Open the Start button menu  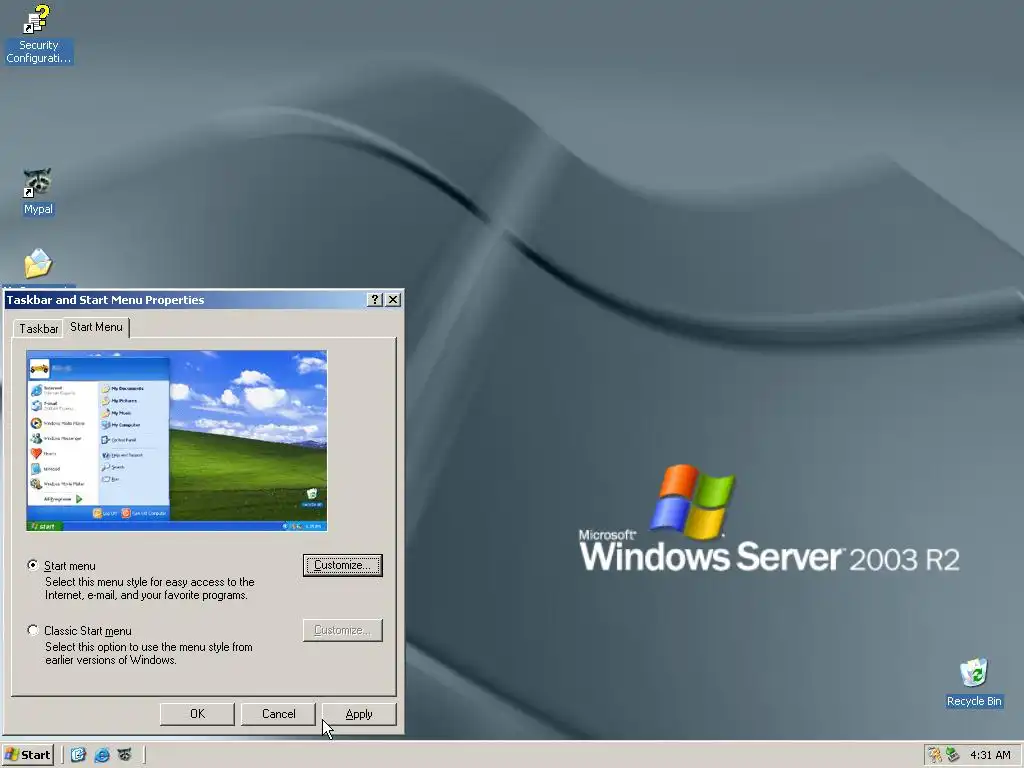pos(27,755)
